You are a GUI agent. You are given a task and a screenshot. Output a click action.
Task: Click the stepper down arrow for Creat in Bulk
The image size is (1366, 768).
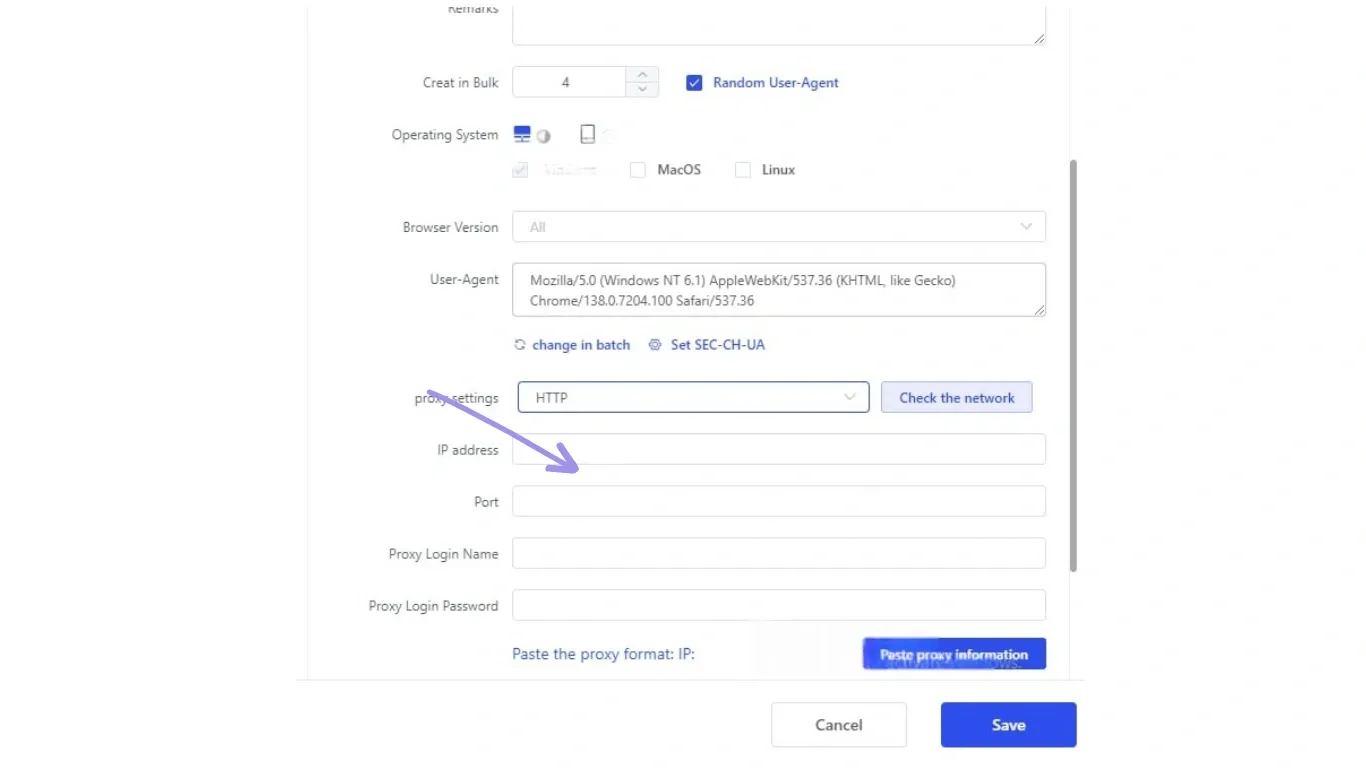(x=641, y=89)
